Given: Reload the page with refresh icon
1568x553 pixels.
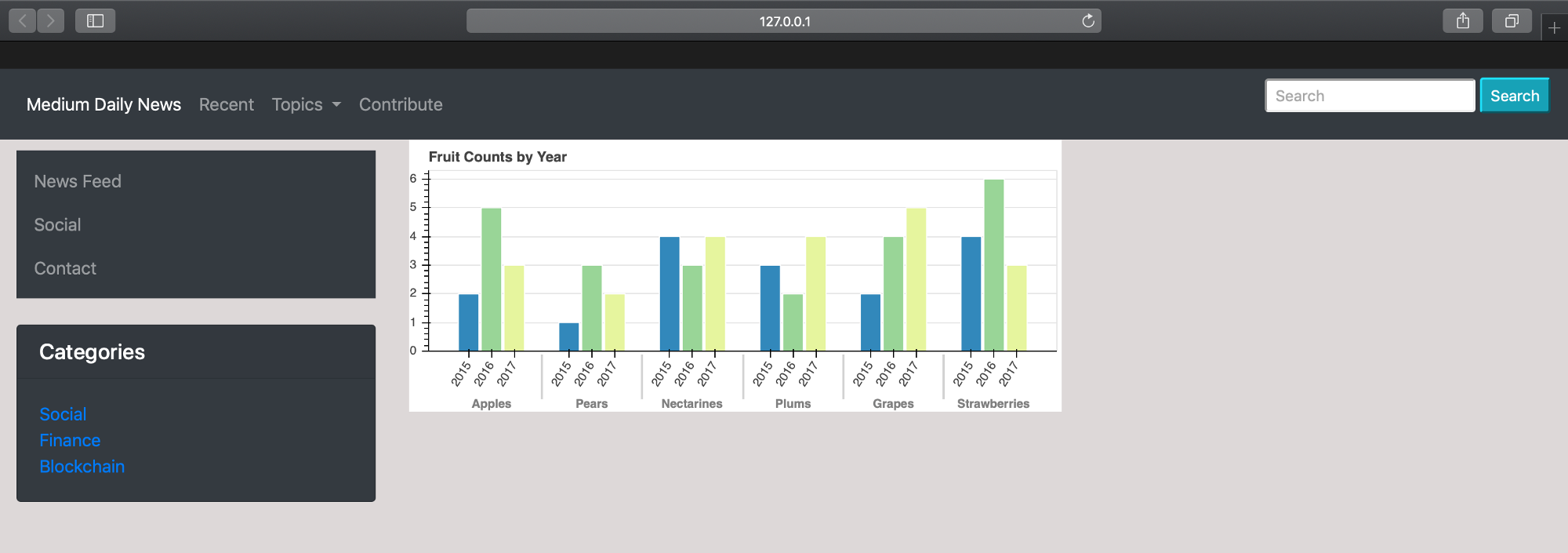Looking at the screenshot, I should (1087, 21).
